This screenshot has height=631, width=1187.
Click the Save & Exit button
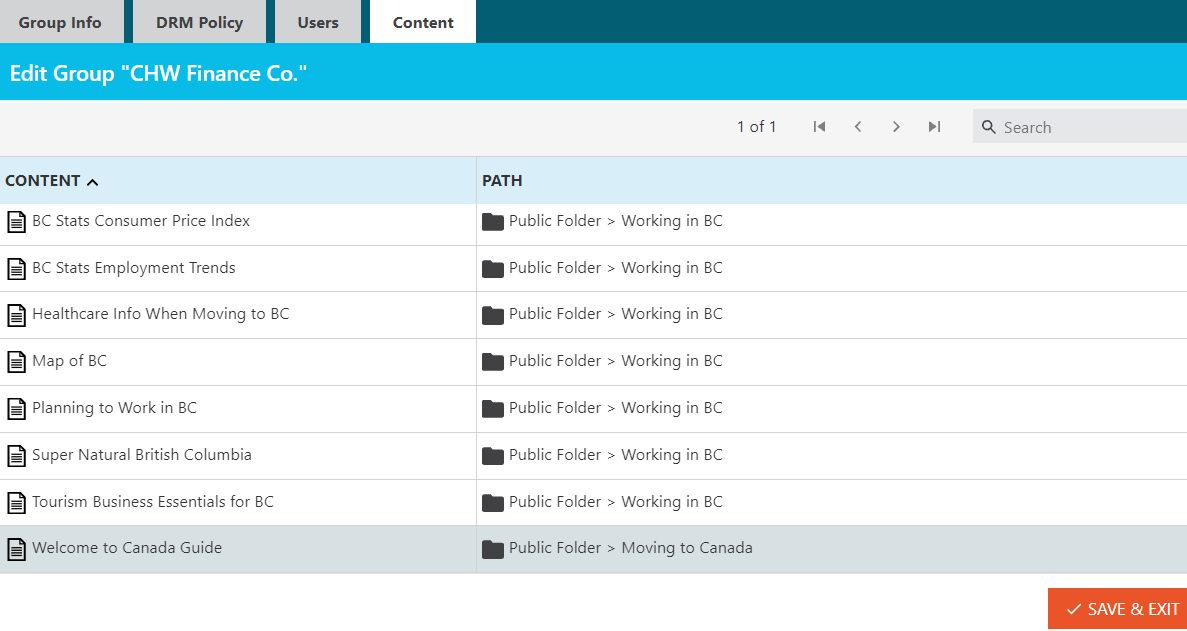(x=1117, y=609)
